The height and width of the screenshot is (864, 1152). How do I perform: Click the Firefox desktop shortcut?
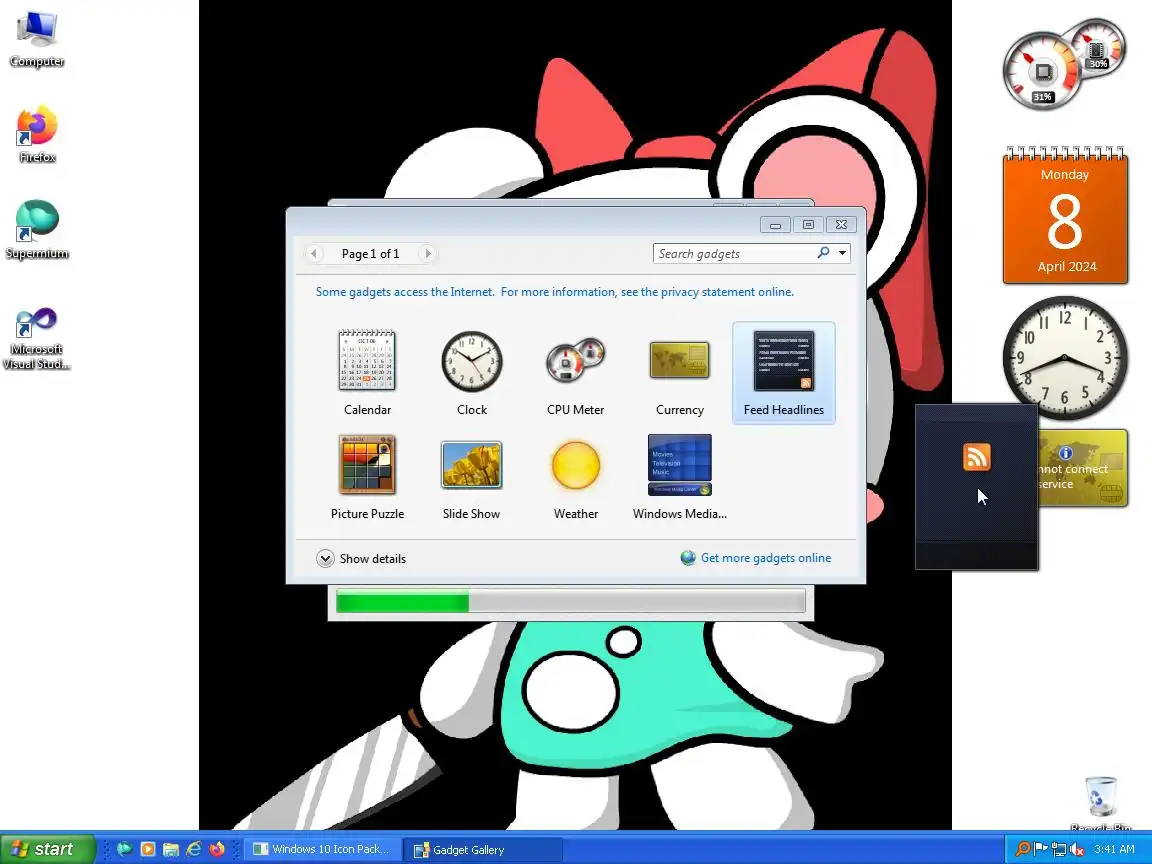tap(37, 134)
